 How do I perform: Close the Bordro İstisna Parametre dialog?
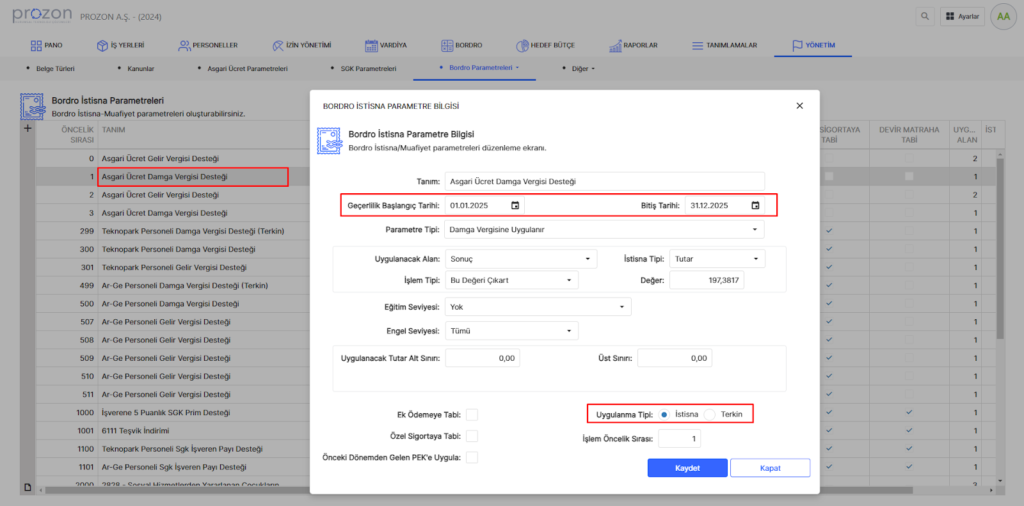[x=799, y=105]
